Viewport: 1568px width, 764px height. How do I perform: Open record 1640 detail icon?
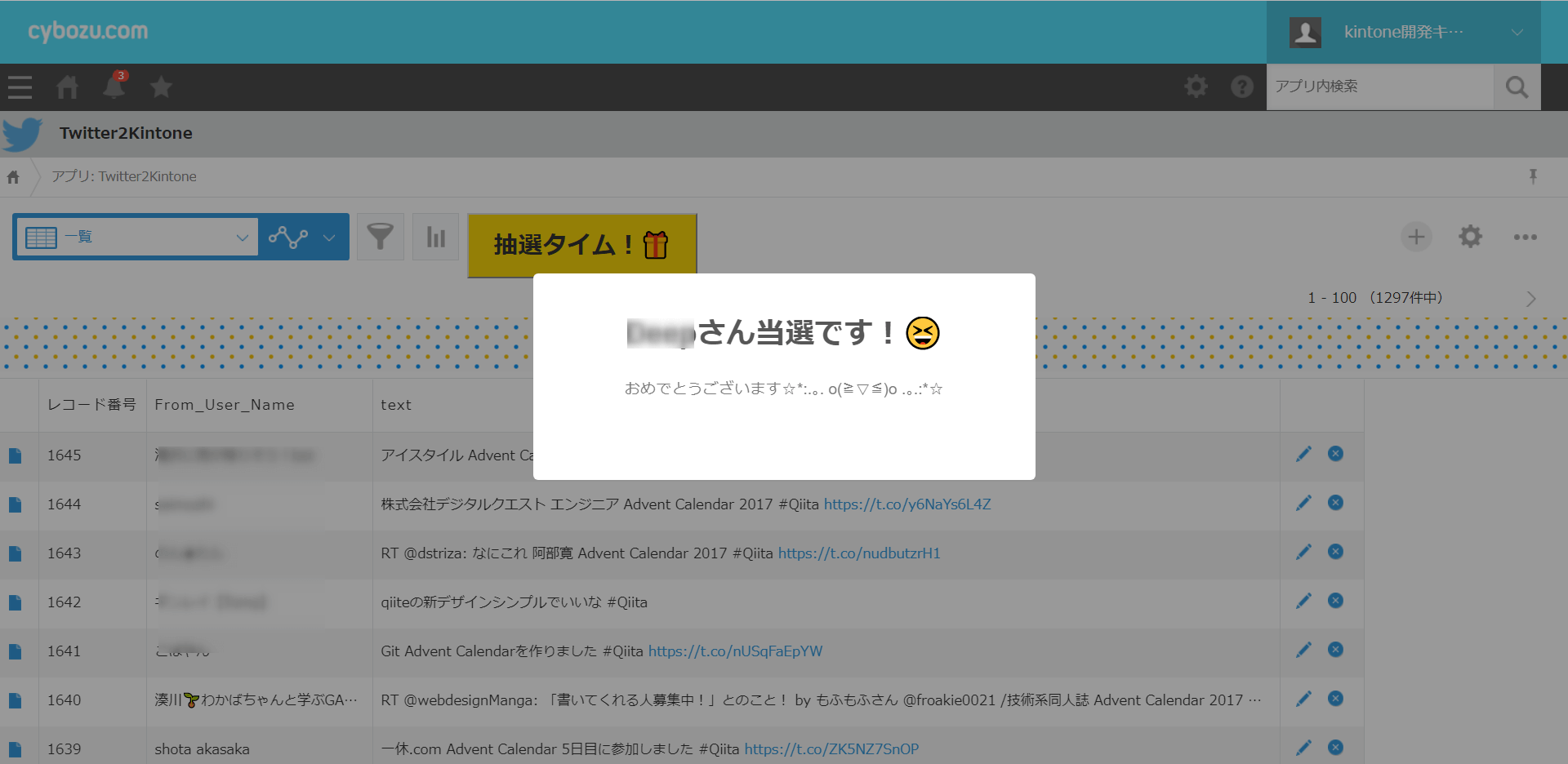click(15, 700)
